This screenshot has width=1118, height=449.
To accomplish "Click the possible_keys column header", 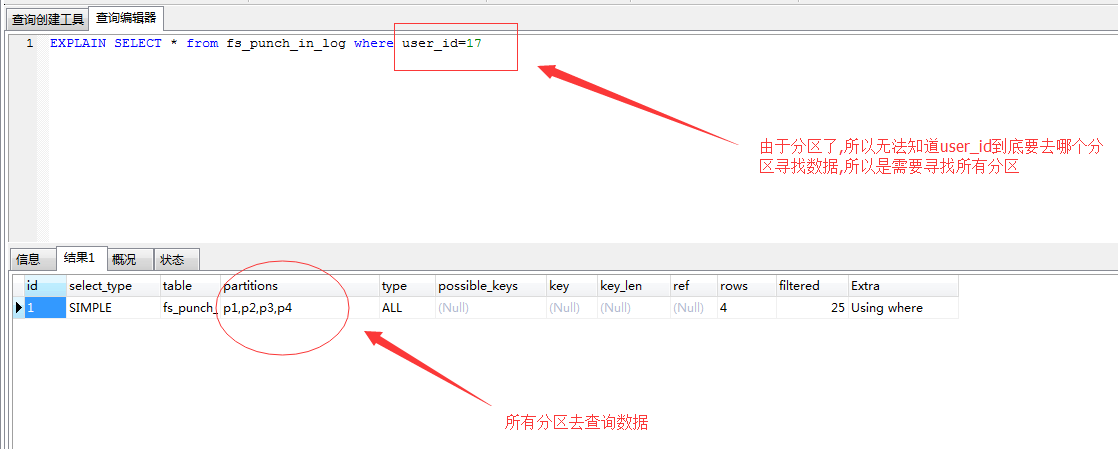I will pyautogui.click(x=491, y=286).
